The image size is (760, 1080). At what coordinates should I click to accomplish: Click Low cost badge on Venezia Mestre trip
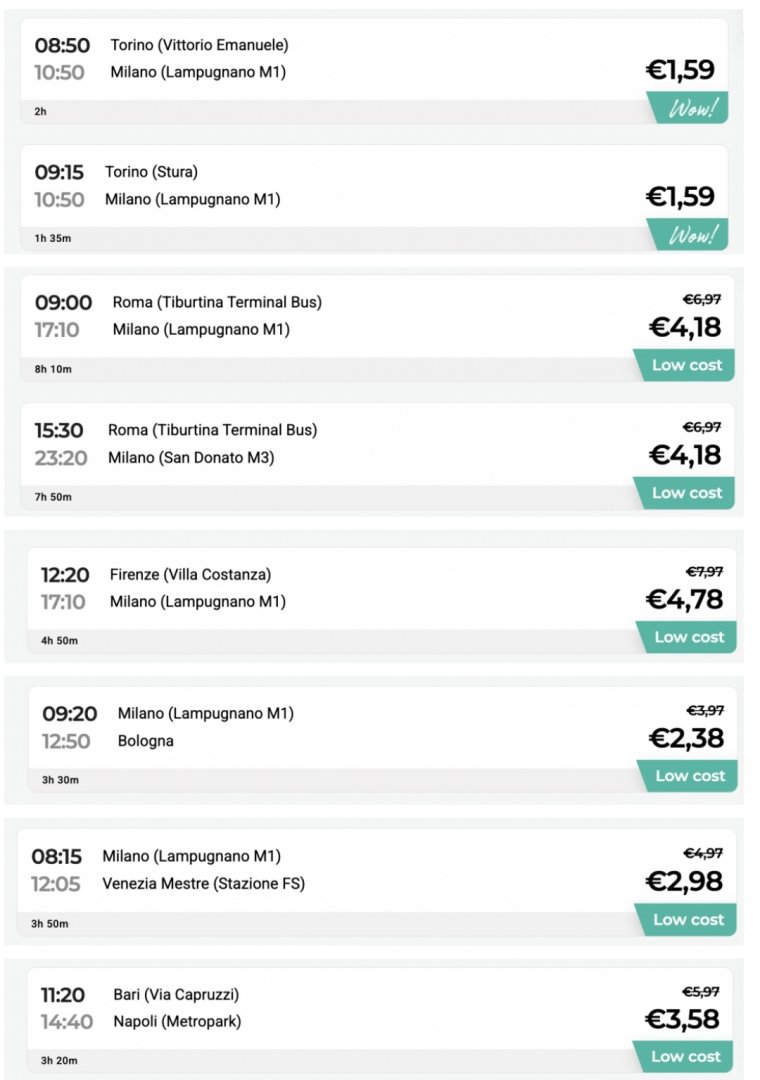tap(686, 920)
